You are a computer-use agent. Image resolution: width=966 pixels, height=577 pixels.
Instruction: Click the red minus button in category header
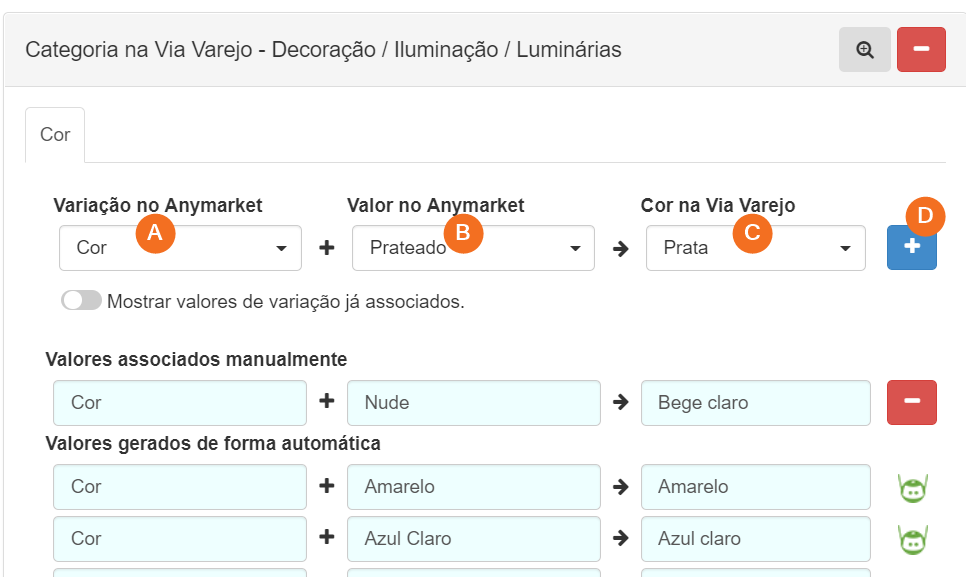click(x=921, y=49)
